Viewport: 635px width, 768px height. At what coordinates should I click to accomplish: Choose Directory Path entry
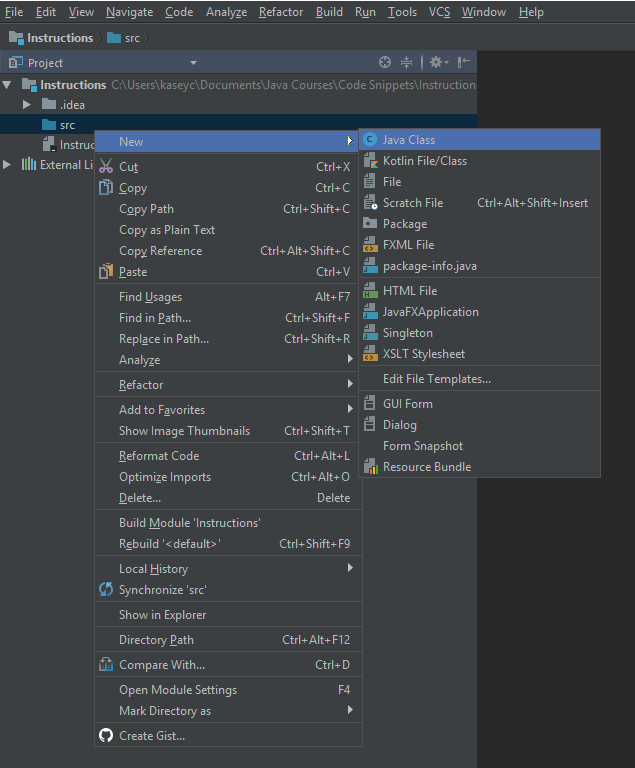[x=228, y=640]
